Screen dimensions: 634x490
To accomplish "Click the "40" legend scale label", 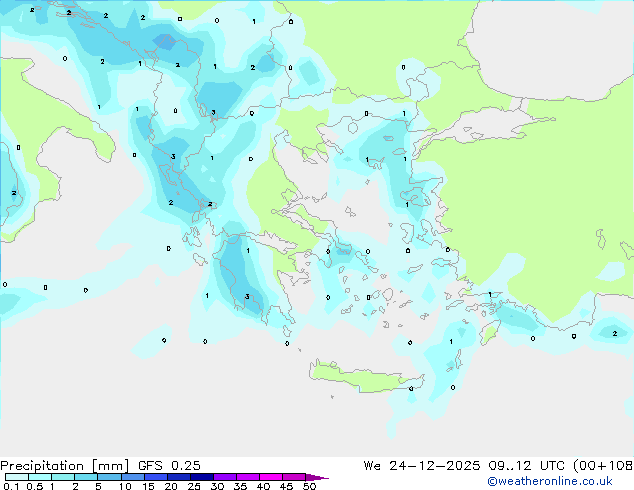I will (263, 486).
